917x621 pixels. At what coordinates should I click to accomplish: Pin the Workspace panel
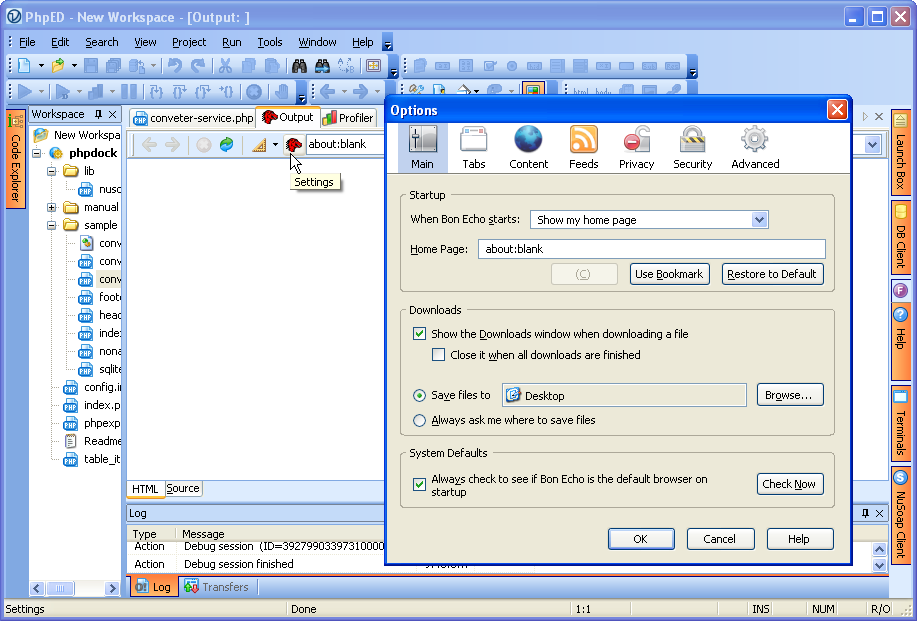pos(98,114)
